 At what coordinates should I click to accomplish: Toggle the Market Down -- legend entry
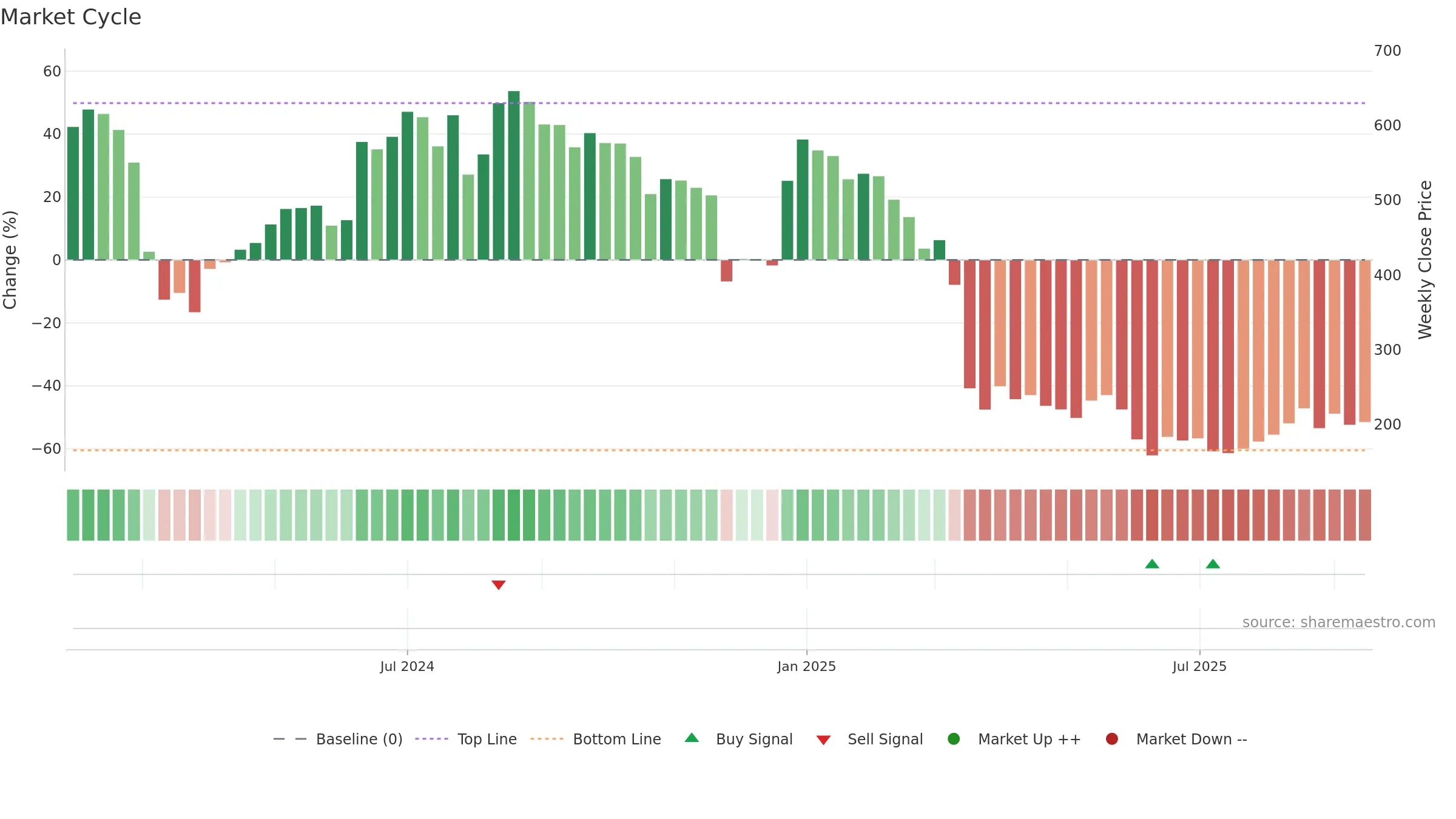(1176, 739)
